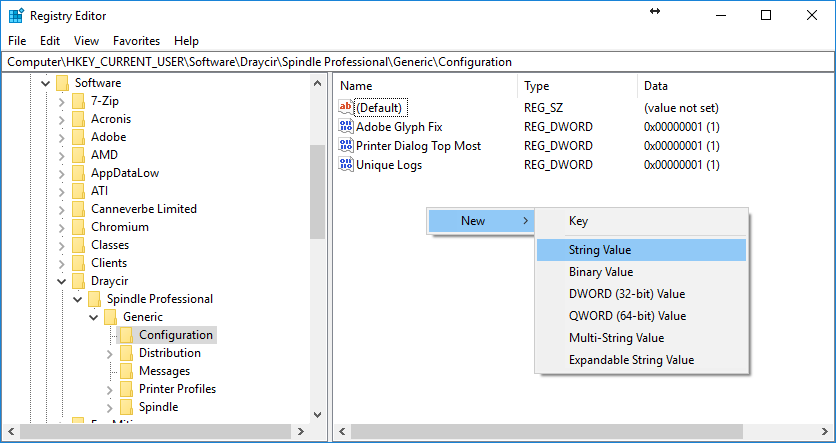Select the Draycir folder icon

tap(78, 281)
